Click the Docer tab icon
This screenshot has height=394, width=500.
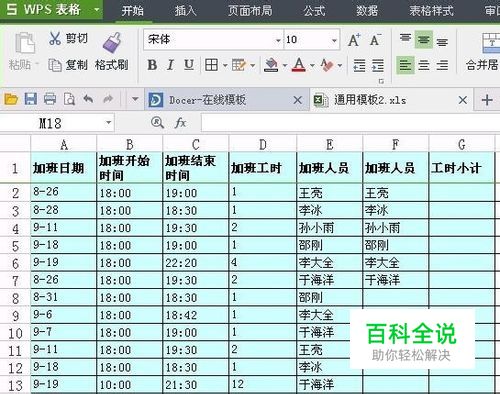pos(156,100)
